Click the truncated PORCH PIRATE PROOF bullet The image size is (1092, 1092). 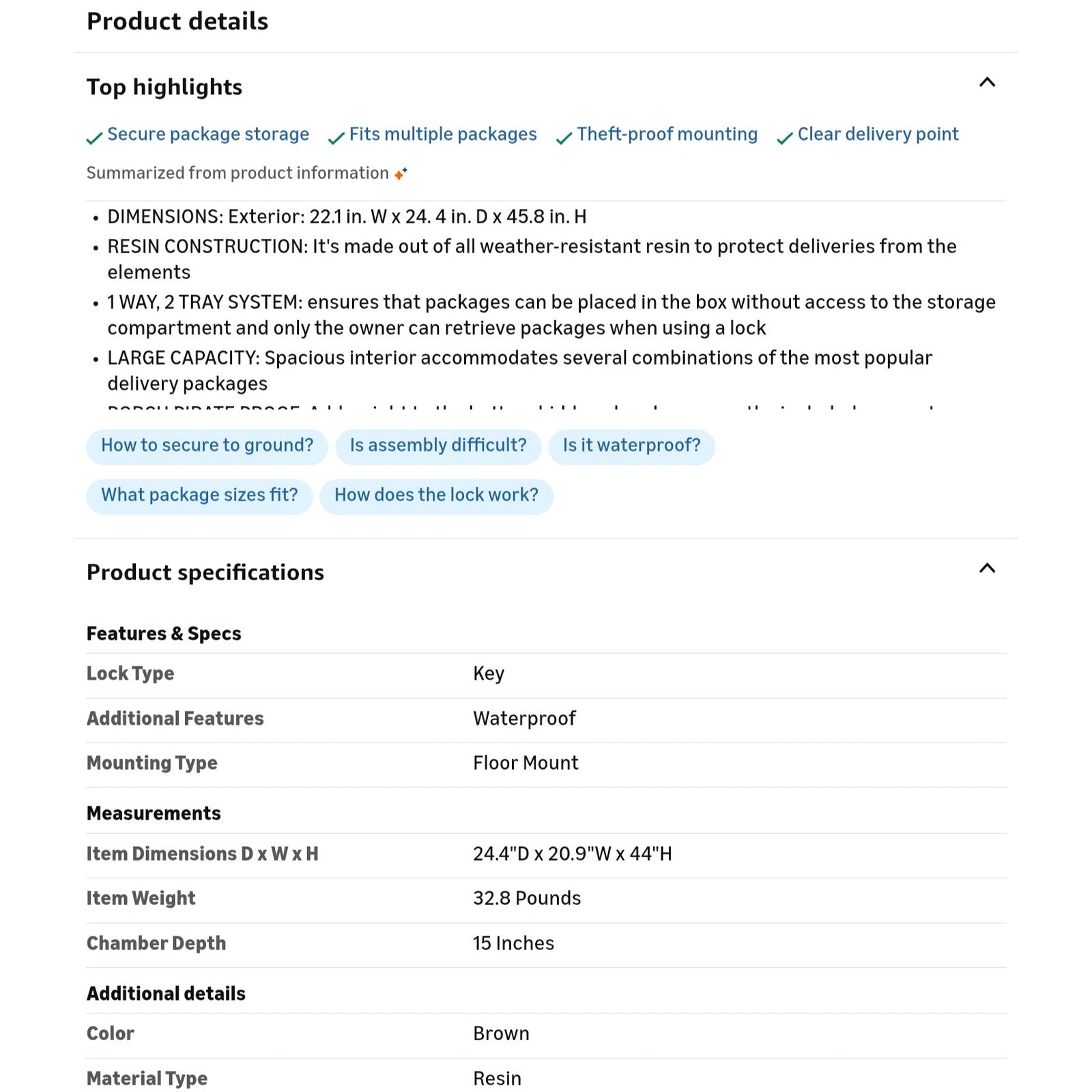[519, 405]
